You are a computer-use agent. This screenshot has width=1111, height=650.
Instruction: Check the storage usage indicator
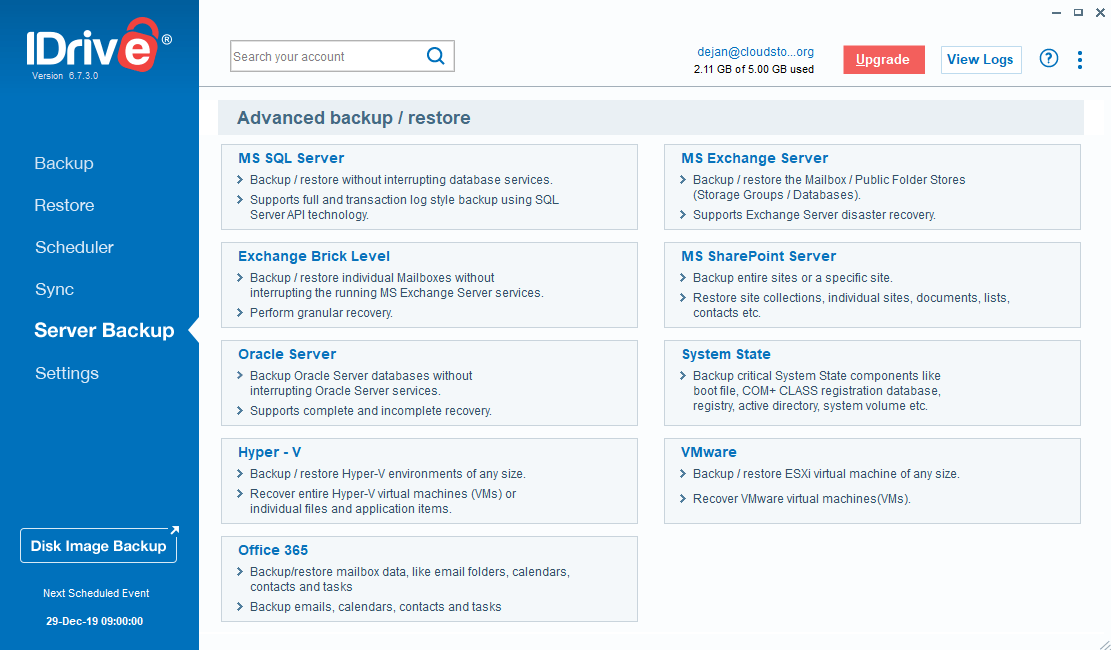pos(756,71)
